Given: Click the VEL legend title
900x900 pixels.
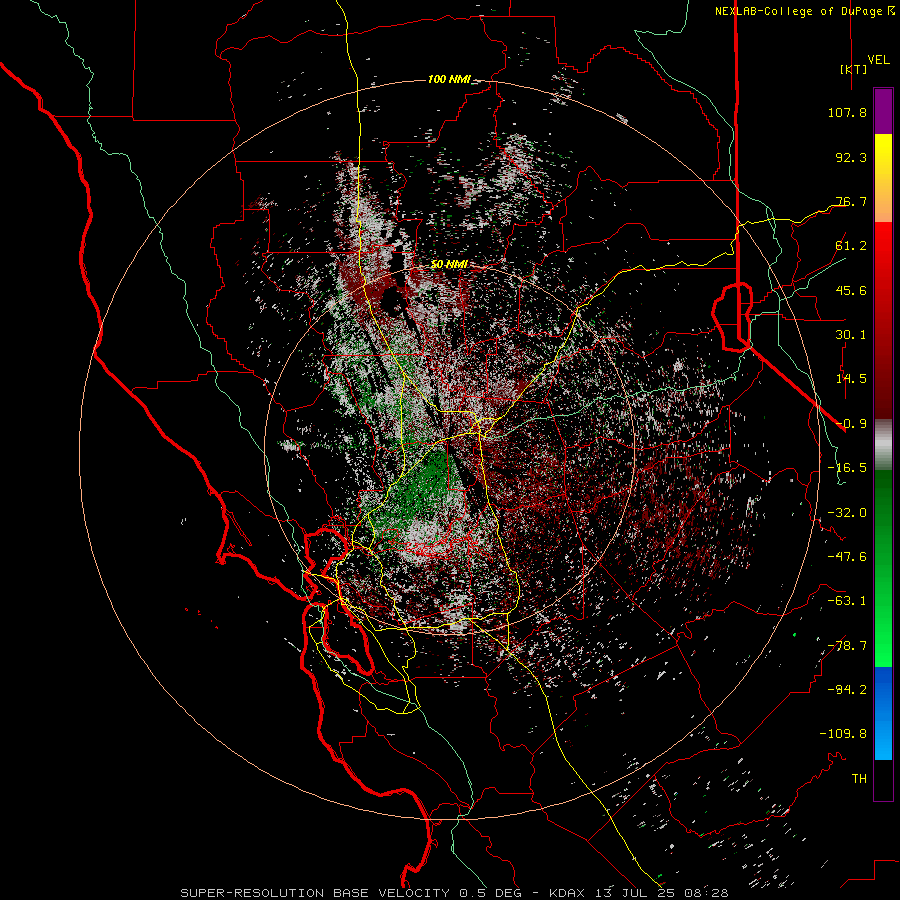Looking at the screenshot, I should click(x=878, y=59).
